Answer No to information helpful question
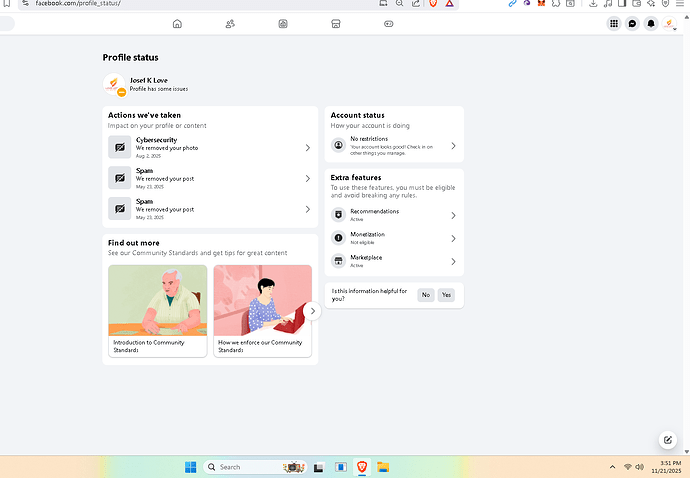 pyautogui.click(x=426, y=295)
